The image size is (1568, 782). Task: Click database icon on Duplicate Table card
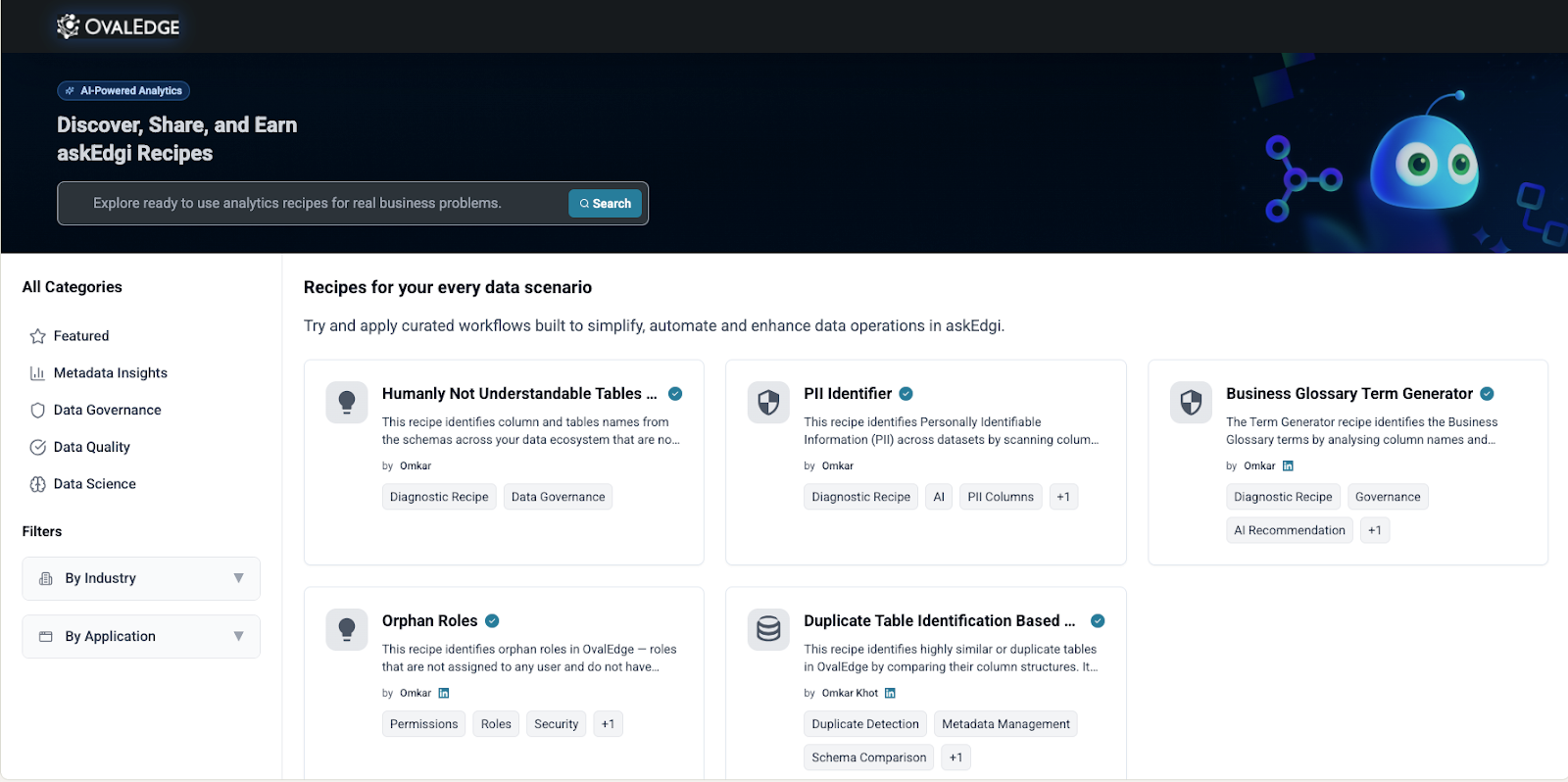coord(768,629)
